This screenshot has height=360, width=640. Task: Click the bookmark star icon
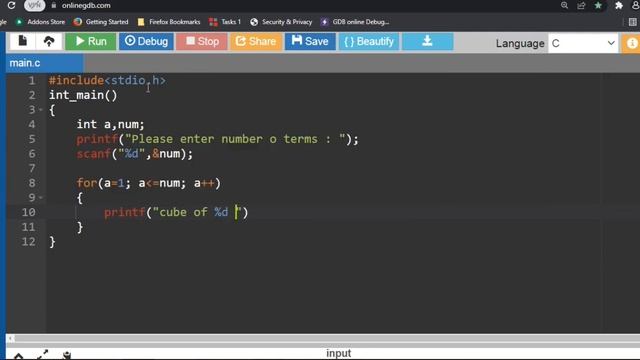598,5
